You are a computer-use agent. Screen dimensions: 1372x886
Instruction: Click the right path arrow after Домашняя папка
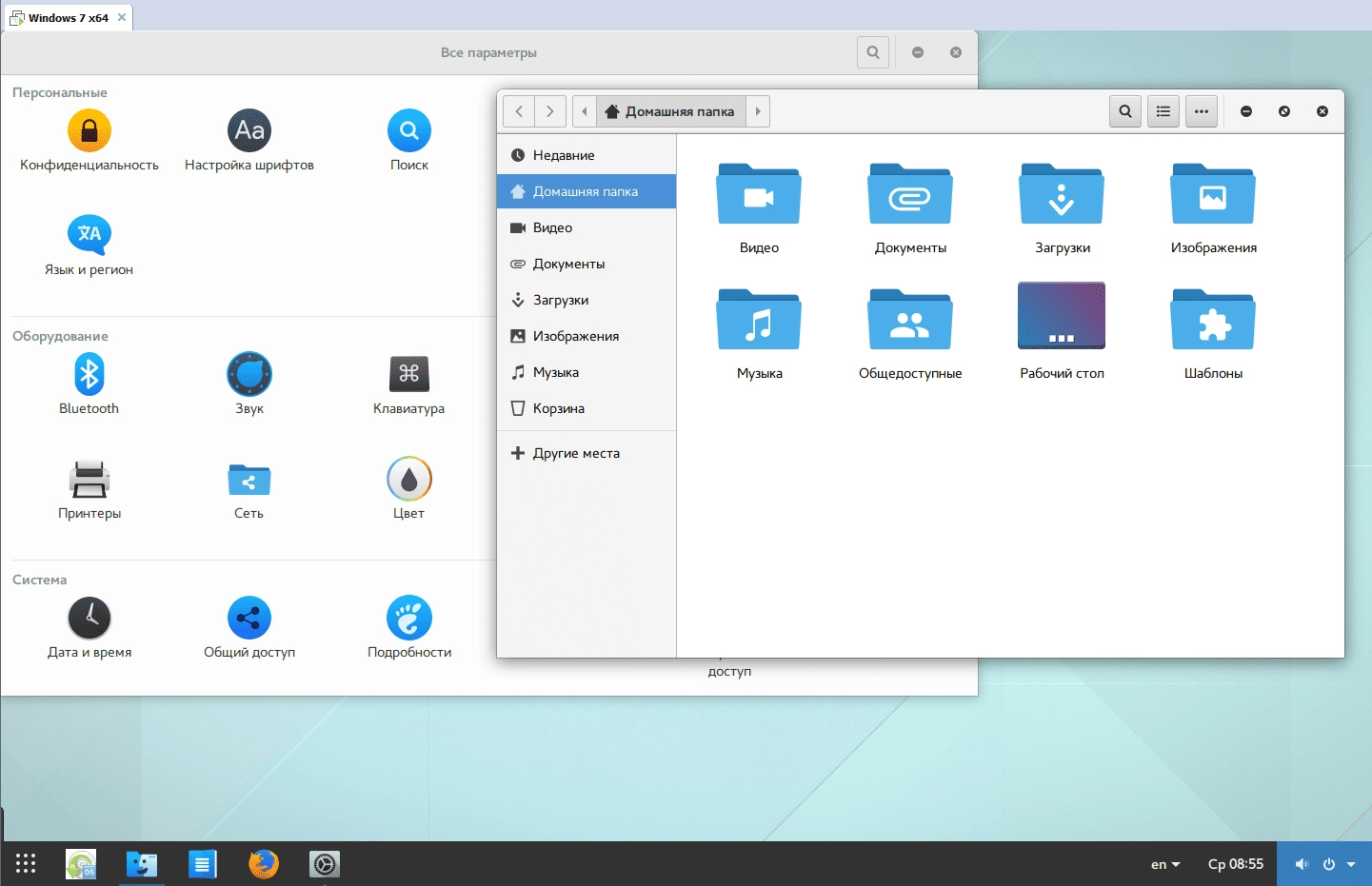[x=758, y=111]
